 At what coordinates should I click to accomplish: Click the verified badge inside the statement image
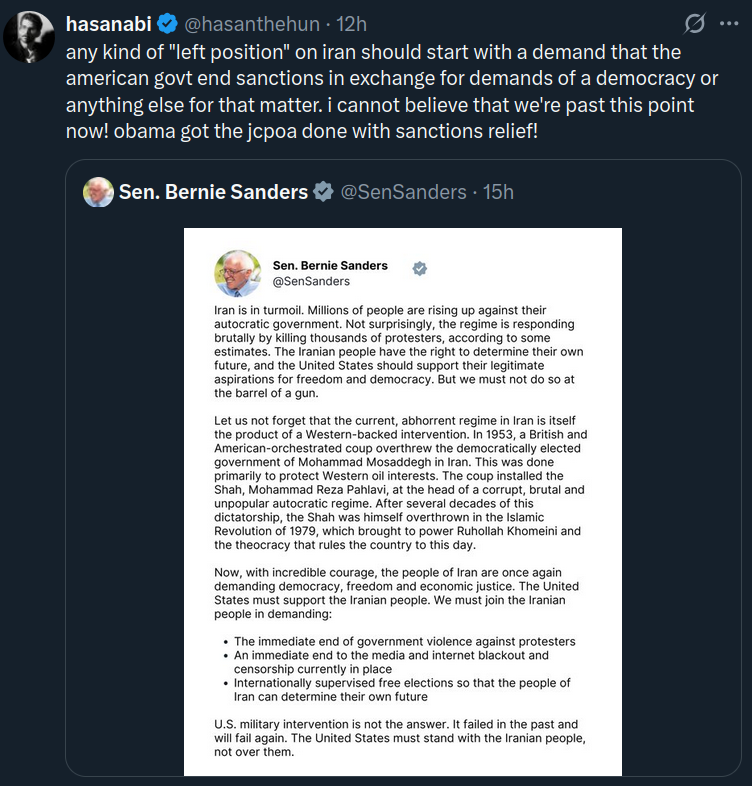coord(421,267)
